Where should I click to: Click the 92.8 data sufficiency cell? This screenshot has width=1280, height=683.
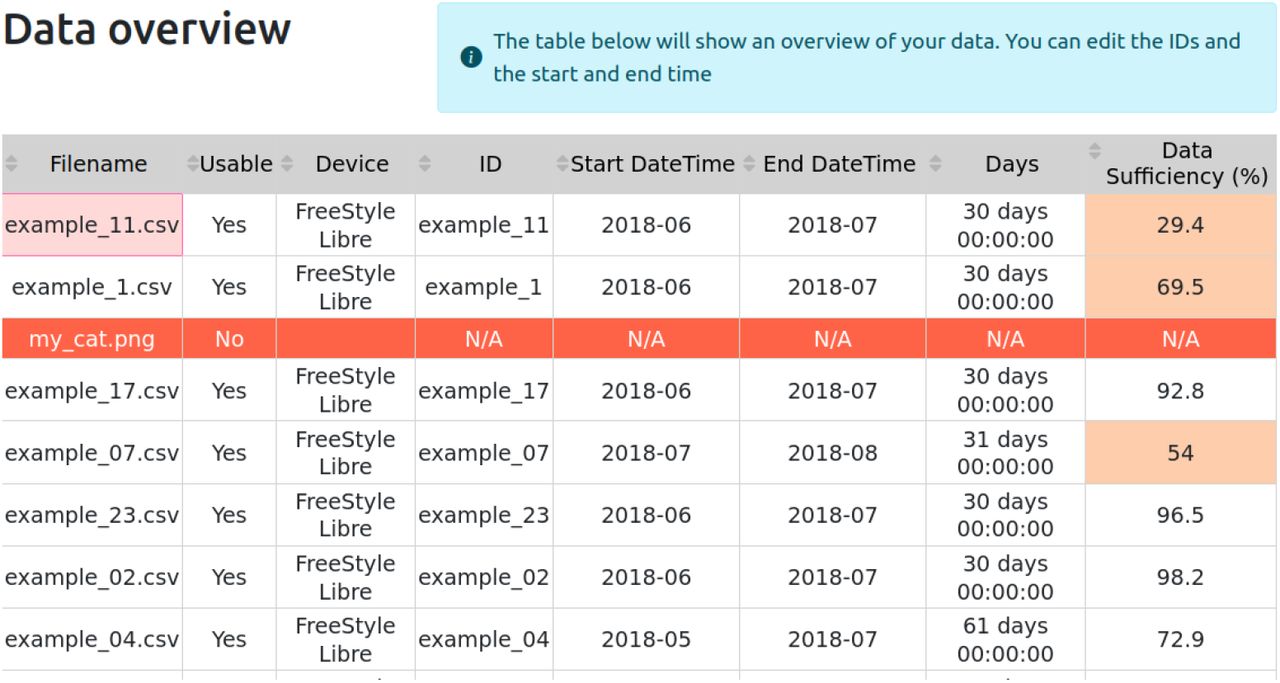click(1180, 391)
